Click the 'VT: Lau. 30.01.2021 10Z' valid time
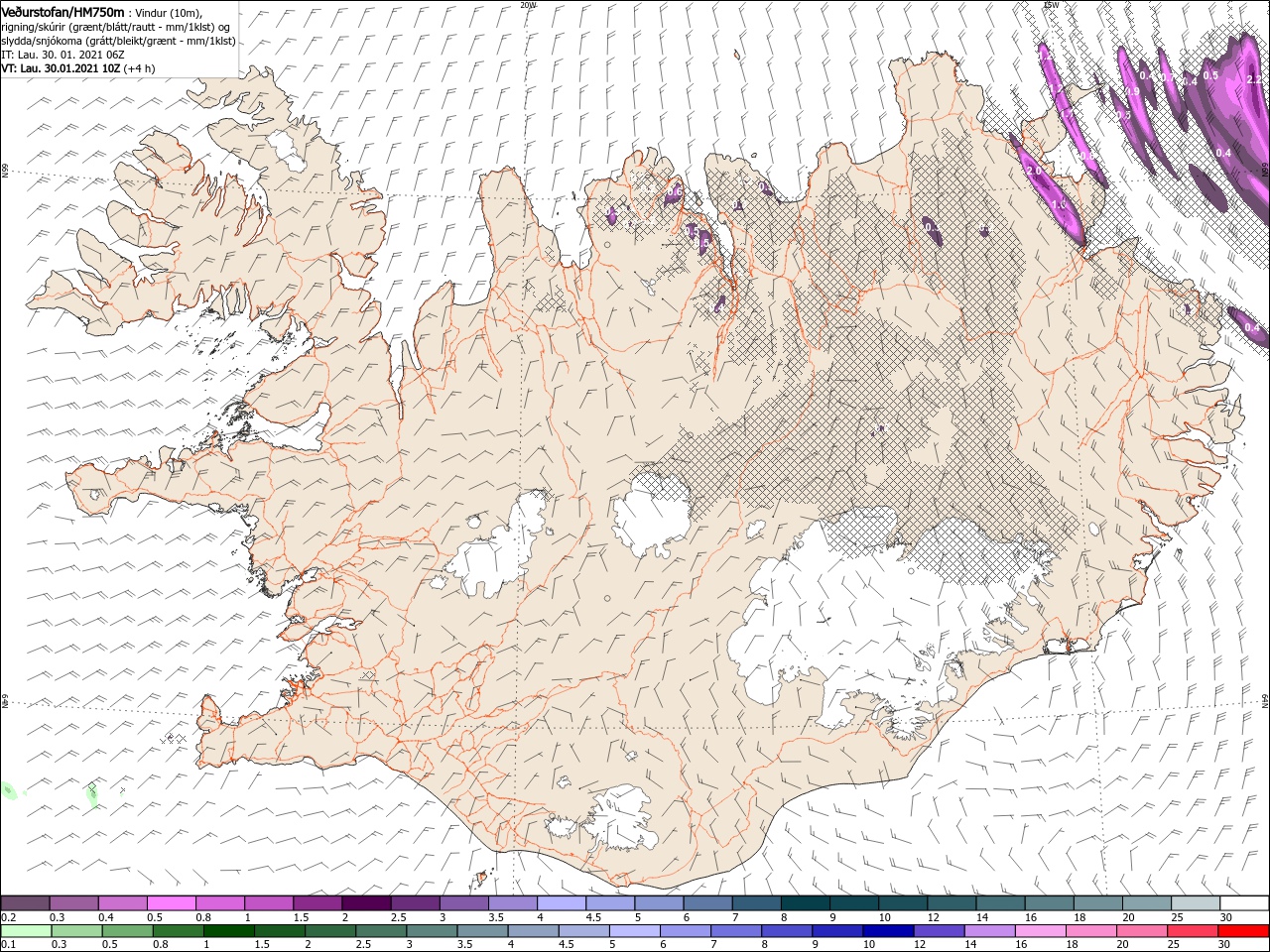 coord(61,67)
